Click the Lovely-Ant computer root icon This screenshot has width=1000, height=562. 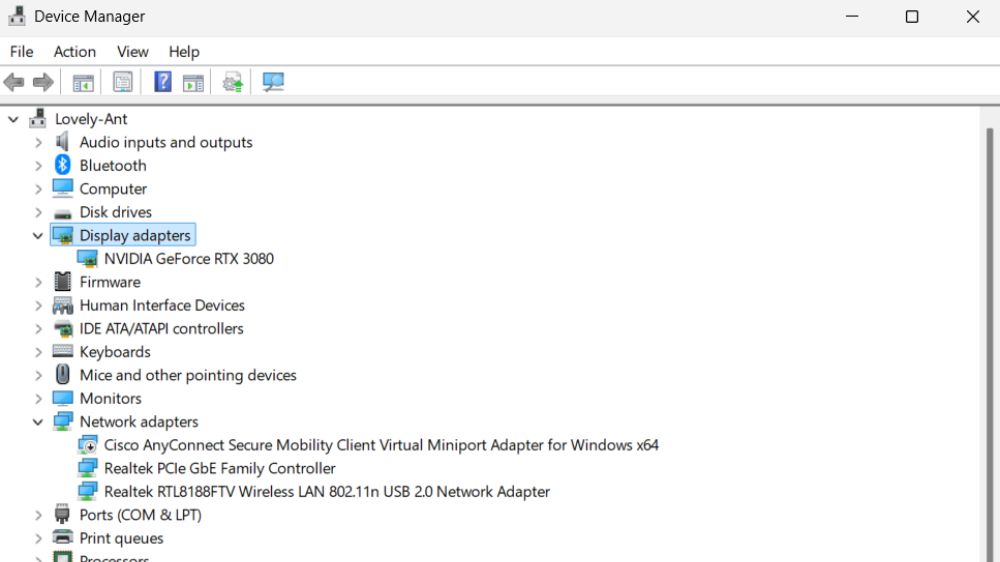click(x=38, y=118)
